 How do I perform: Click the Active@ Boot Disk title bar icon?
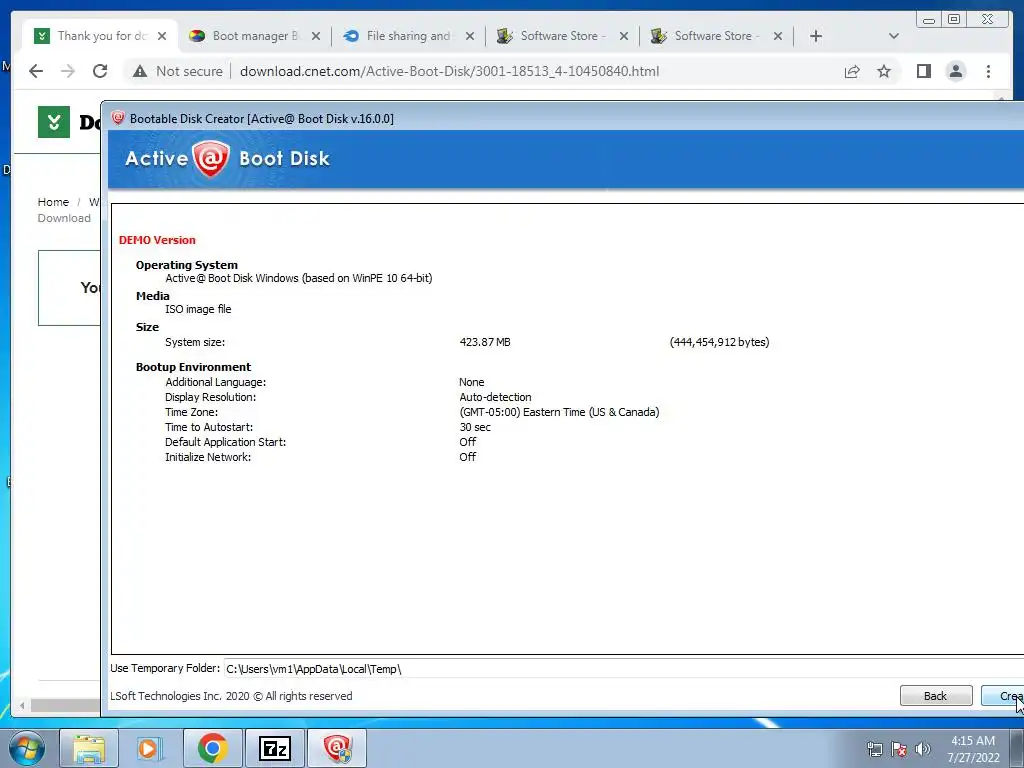118,118
